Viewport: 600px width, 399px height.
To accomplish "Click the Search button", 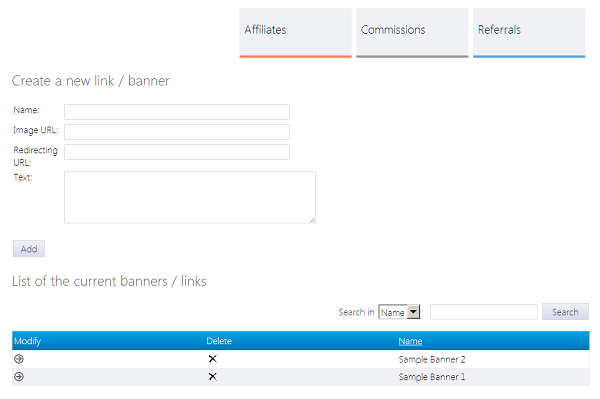I will click(565, 312).
